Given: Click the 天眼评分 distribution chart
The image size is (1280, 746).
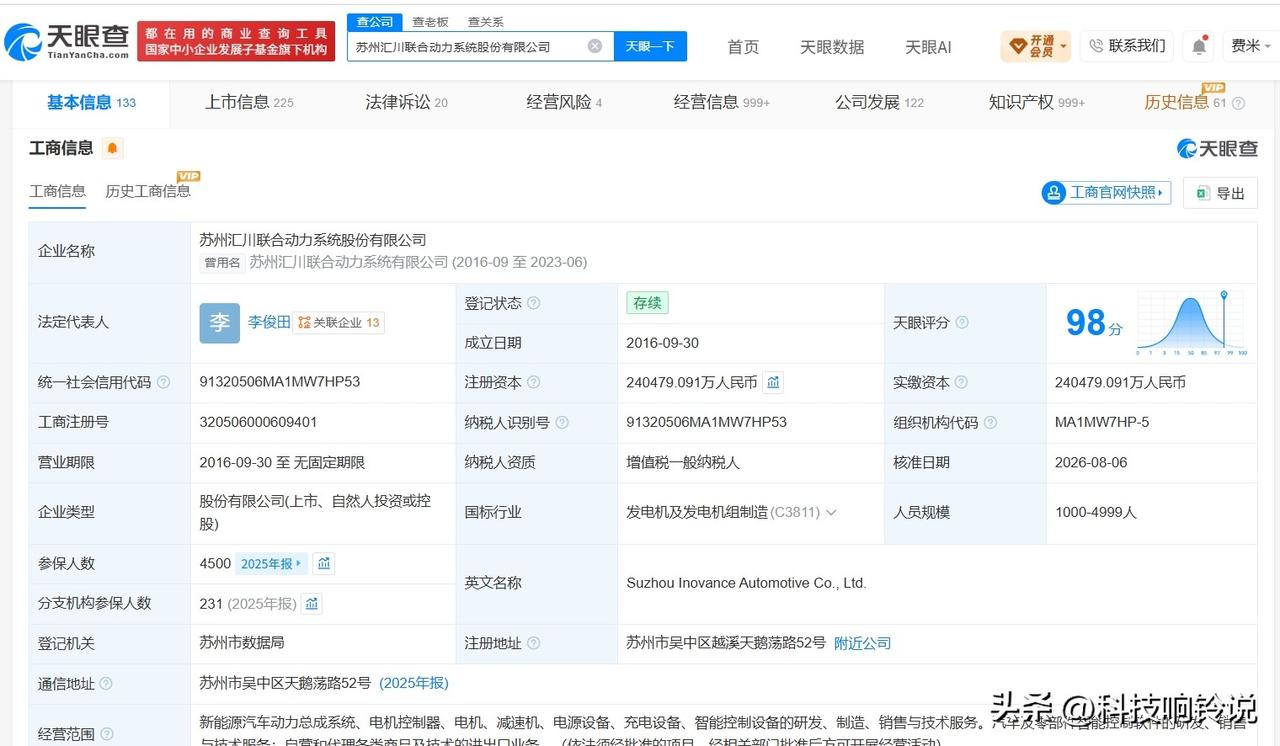Looking at the screenshot, I should (1192, 323).
